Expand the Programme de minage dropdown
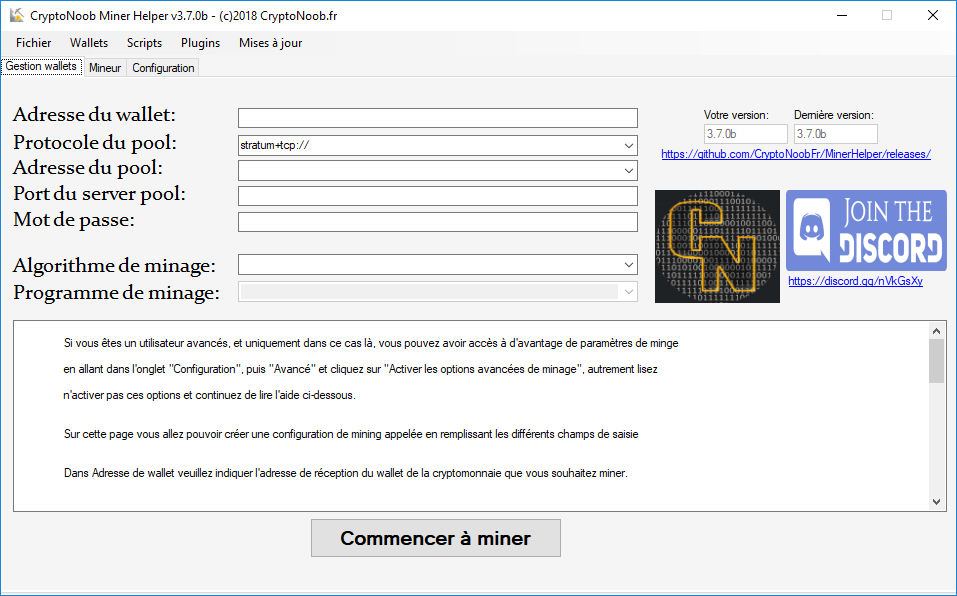 [x=629, y=292]
